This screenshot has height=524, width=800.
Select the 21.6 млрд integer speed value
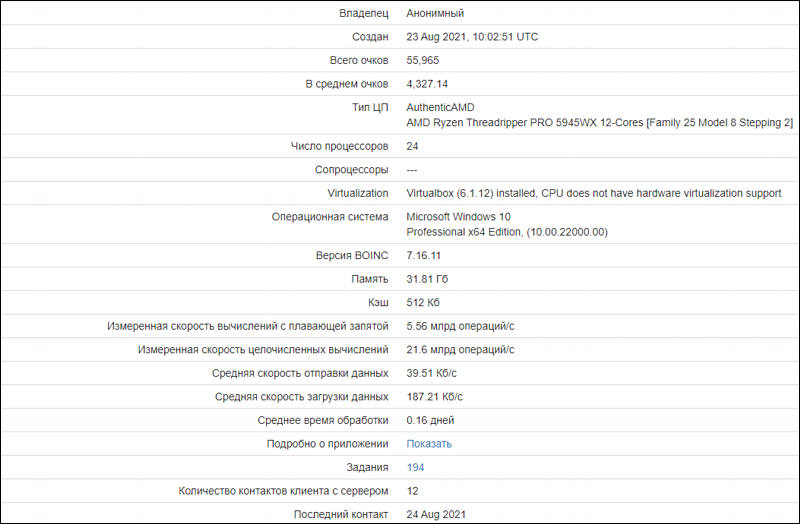coord(460,349)
